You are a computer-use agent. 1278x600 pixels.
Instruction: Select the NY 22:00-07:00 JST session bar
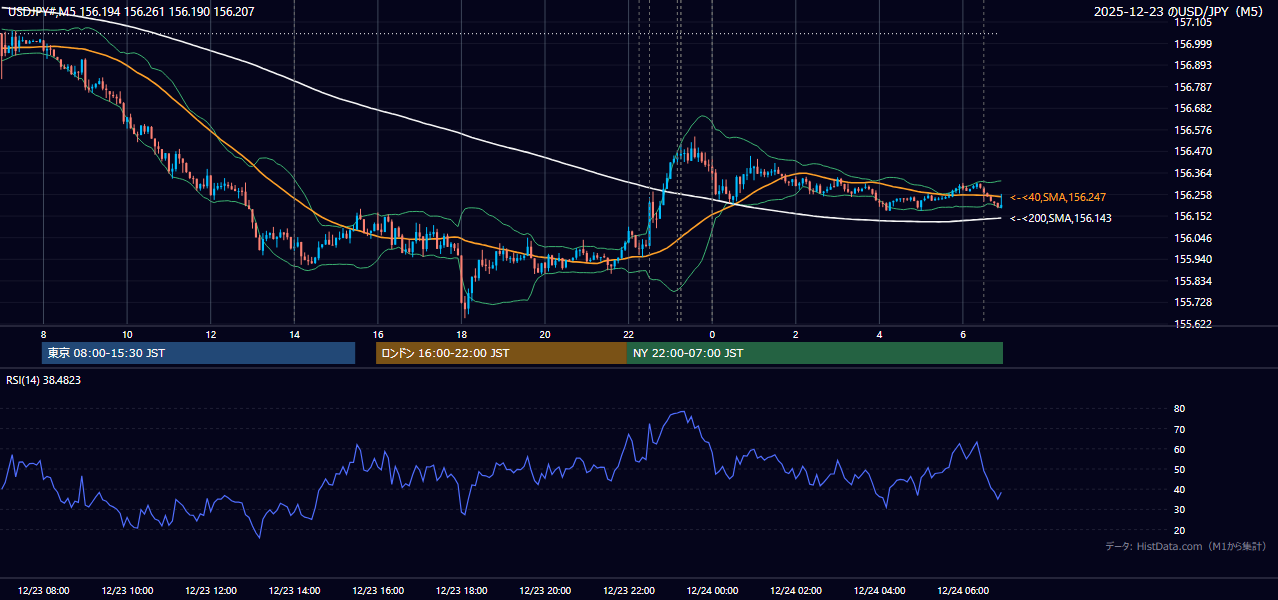[815, 353]
